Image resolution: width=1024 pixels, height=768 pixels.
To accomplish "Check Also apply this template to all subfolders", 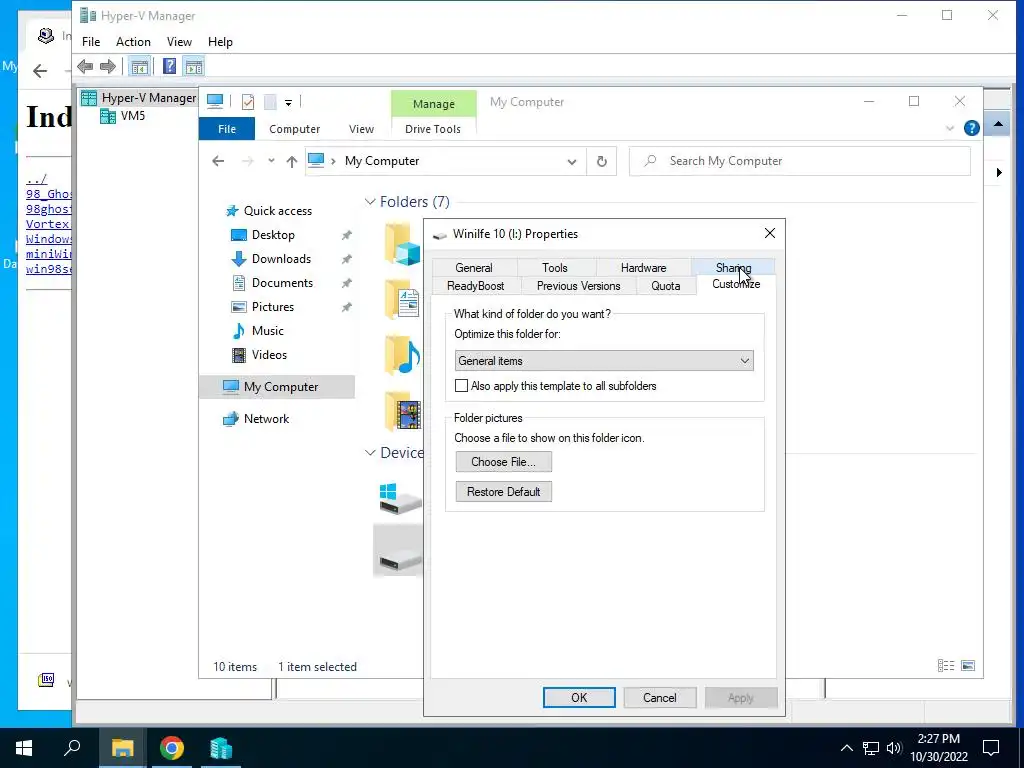I will point(462,386).
